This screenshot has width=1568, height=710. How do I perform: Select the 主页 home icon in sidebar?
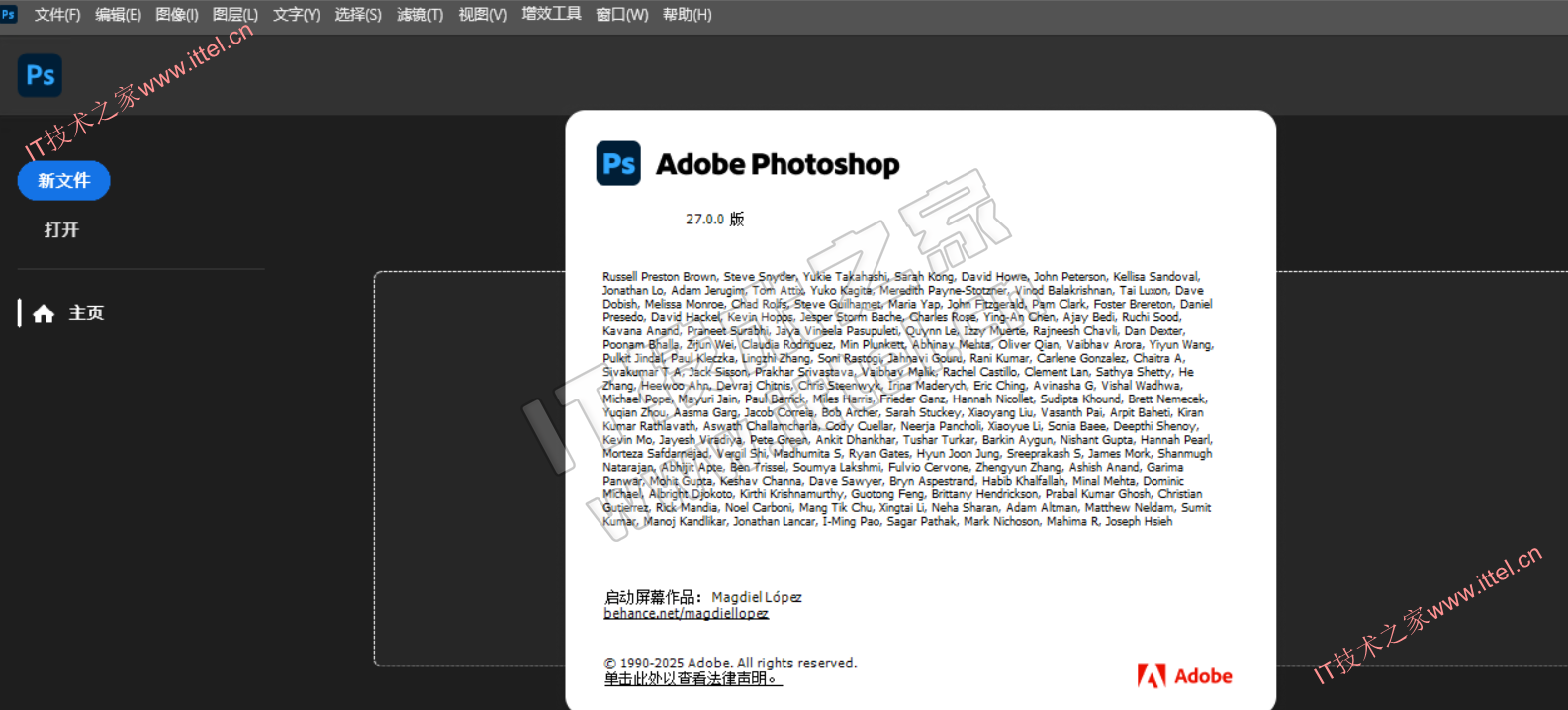click(44, 313)
